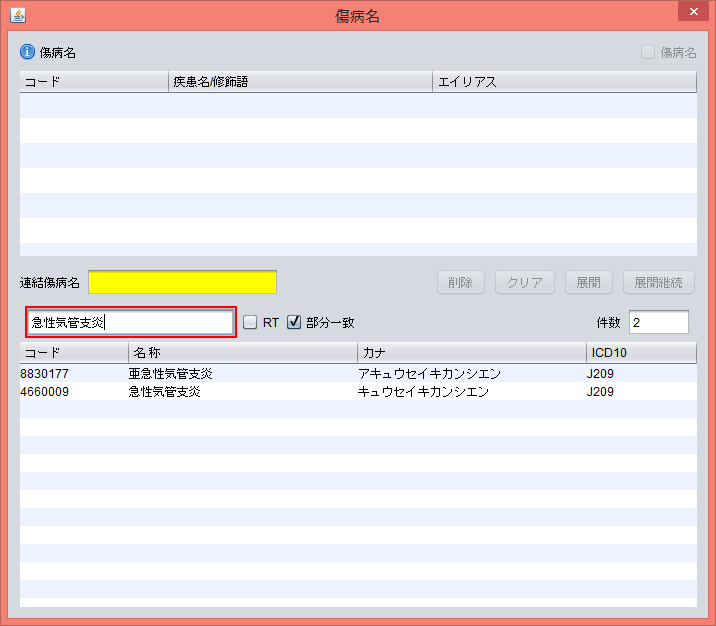716x626 pixels.
Task: Click the 疾患名/修飾語 column header
Action: [300, 82]
